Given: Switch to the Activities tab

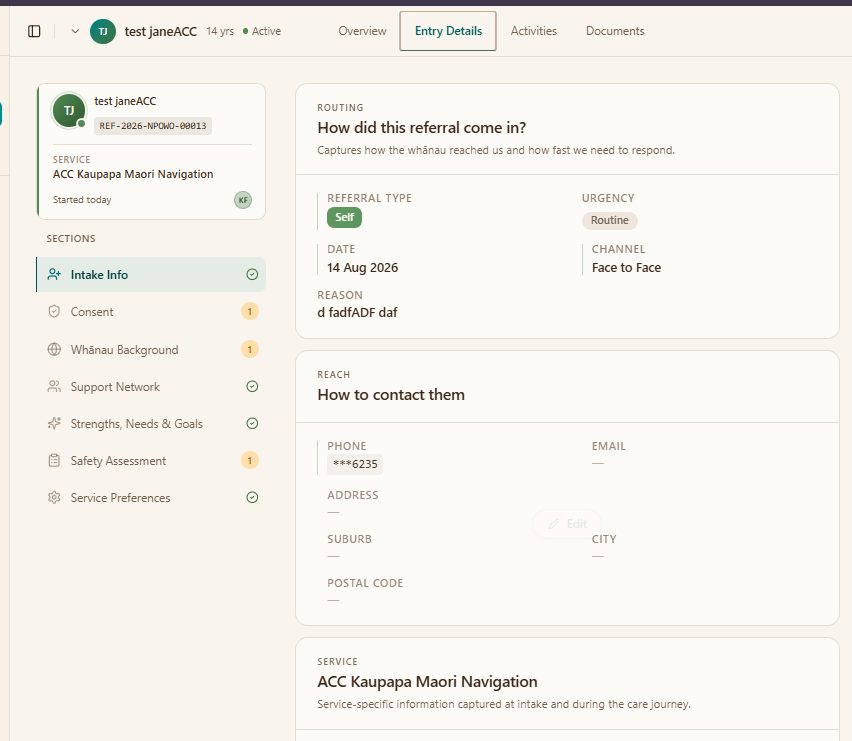Looking at the screenshot, I should click(x=534, y=31).
